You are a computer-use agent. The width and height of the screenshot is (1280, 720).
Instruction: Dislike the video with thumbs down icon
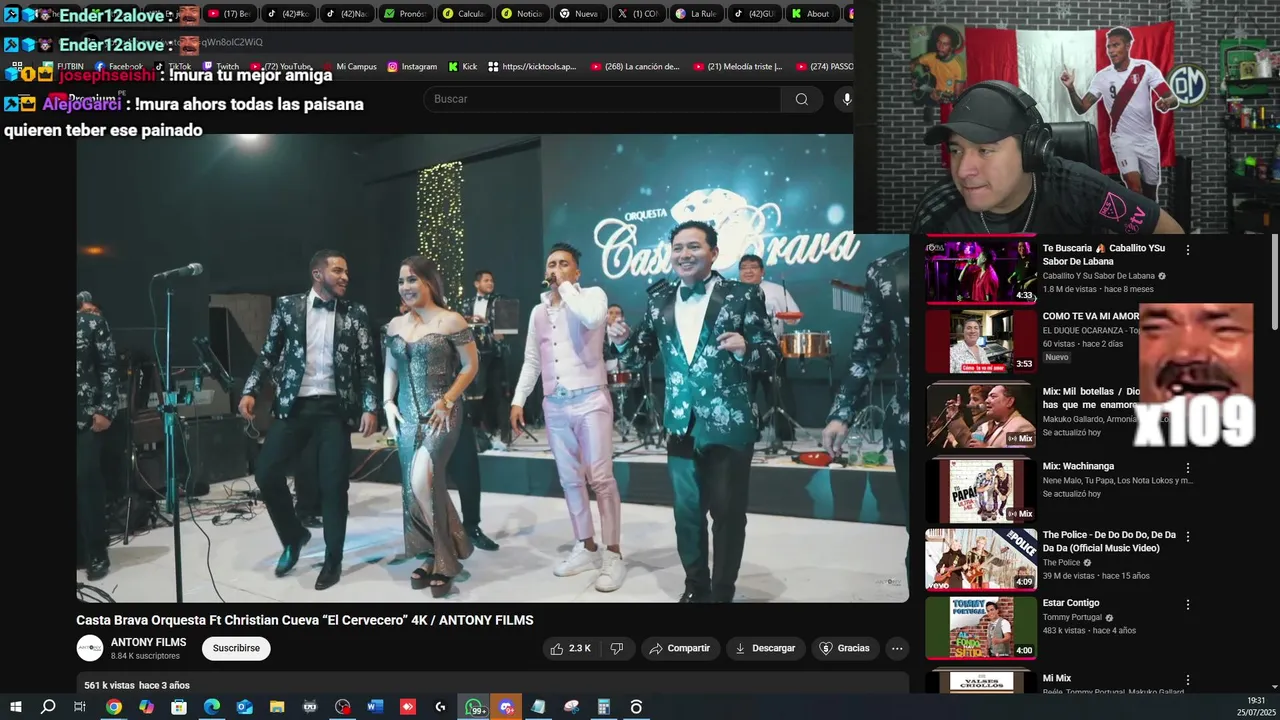tap(617, 648)
